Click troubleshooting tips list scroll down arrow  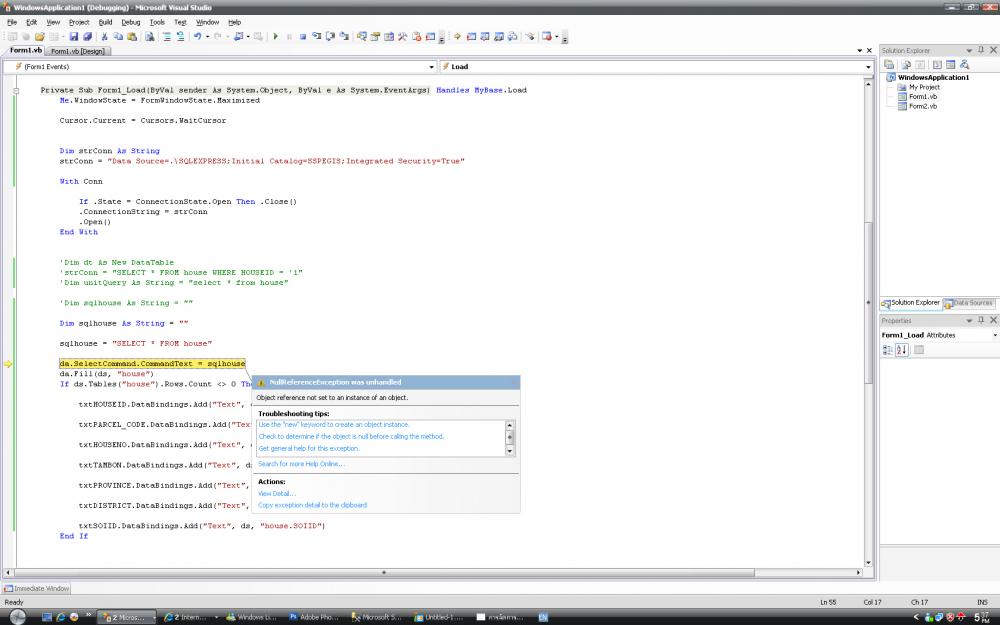[510, 451]
